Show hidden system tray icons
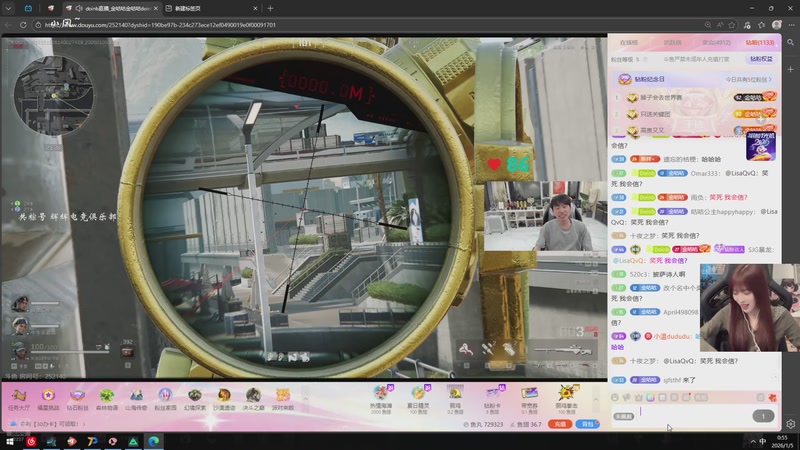This screenshot has width=800, height=450. (x=753, y=441)
